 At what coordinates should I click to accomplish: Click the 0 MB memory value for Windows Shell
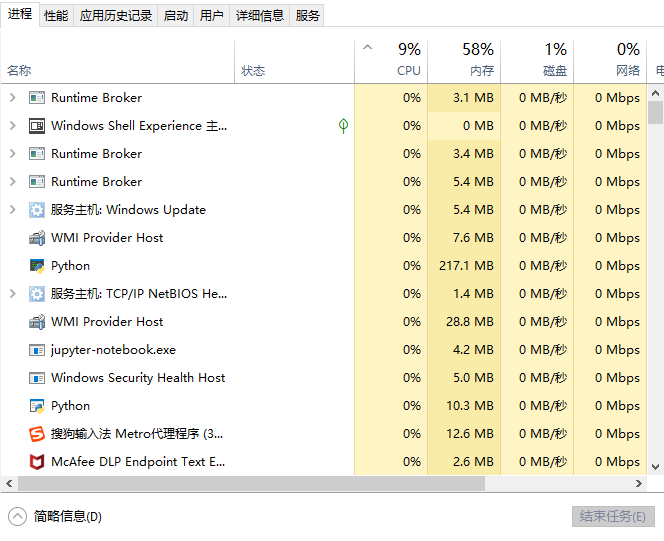coord(478,126)
